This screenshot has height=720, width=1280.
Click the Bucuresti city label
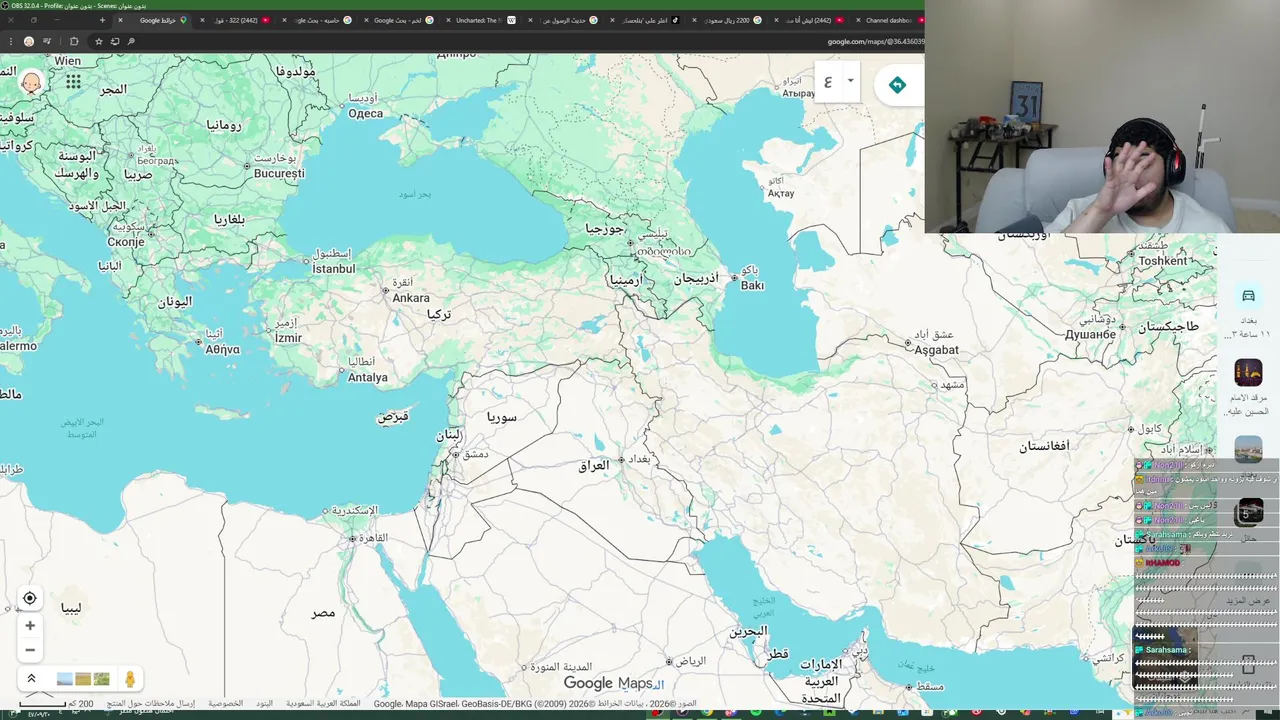coord(279,173)
